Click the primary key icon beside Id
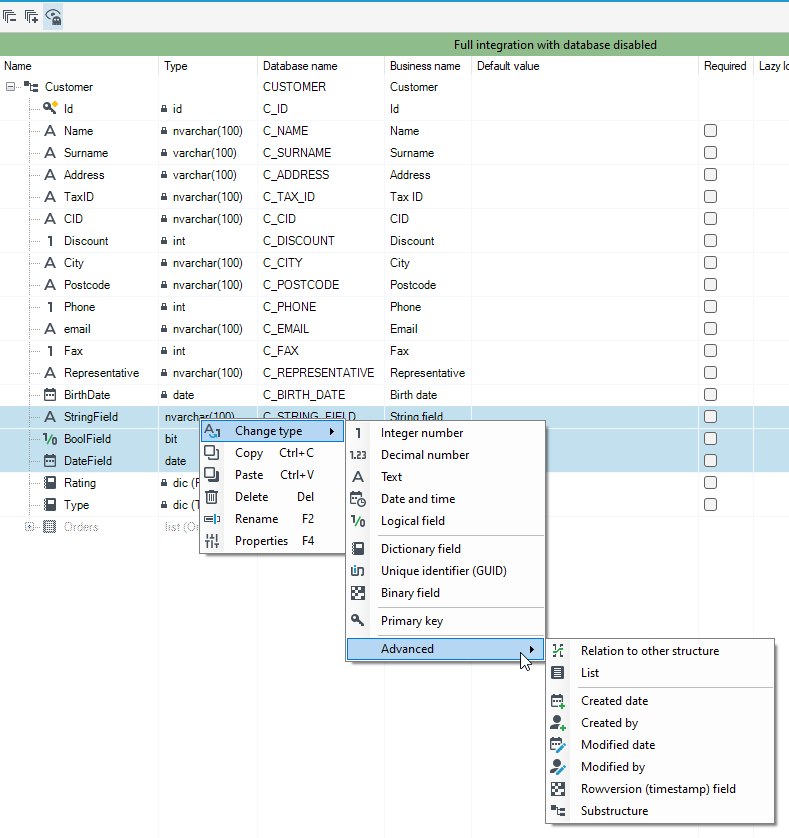789x838 pixels. [x=50, y=108]
